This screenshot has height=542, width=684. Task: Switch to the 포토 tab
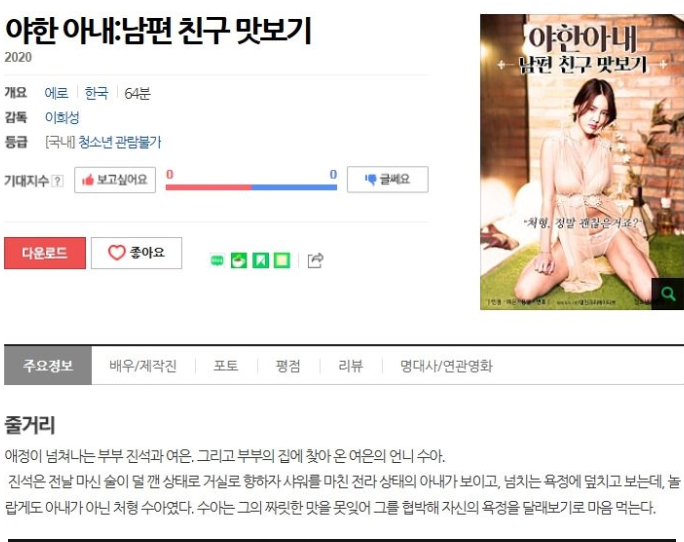tap(226, 366)
